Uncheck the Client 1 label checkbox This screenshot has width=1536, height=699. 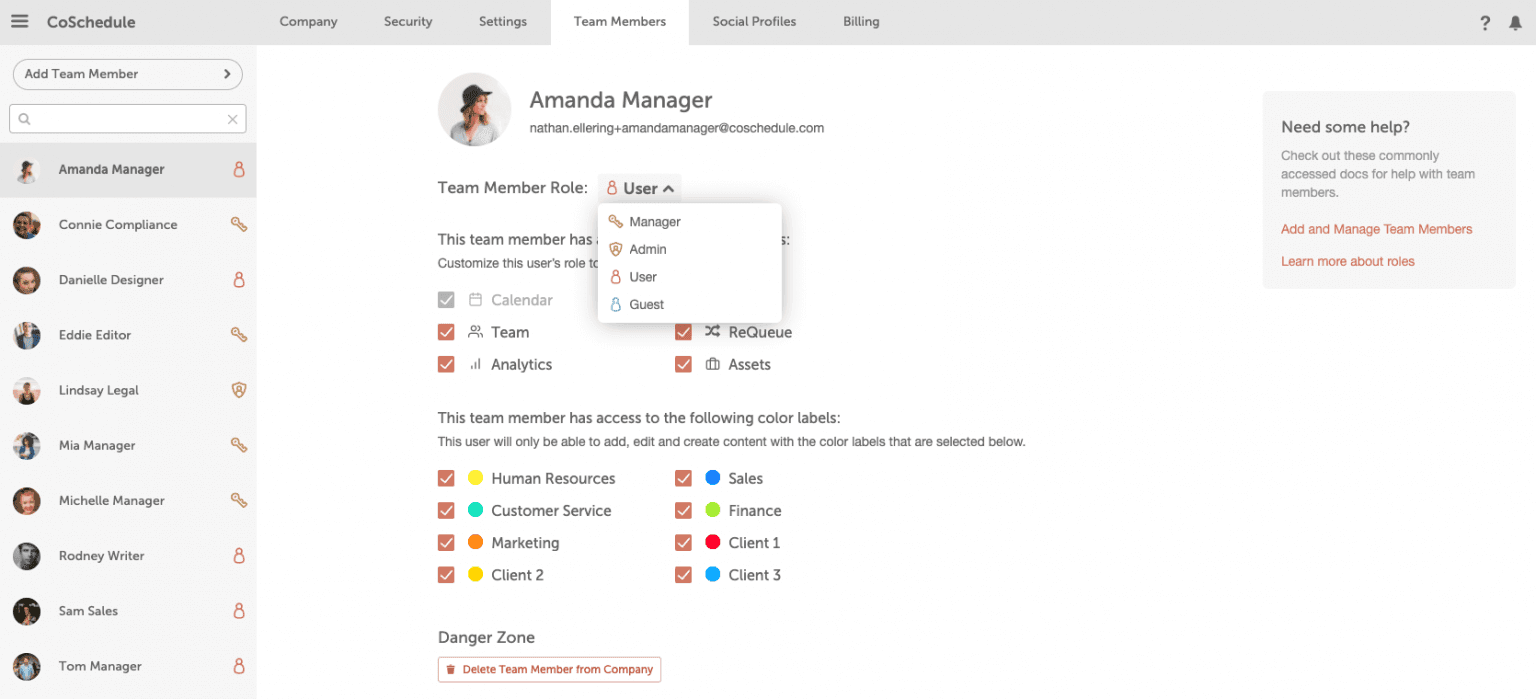(x=683, y=542)
